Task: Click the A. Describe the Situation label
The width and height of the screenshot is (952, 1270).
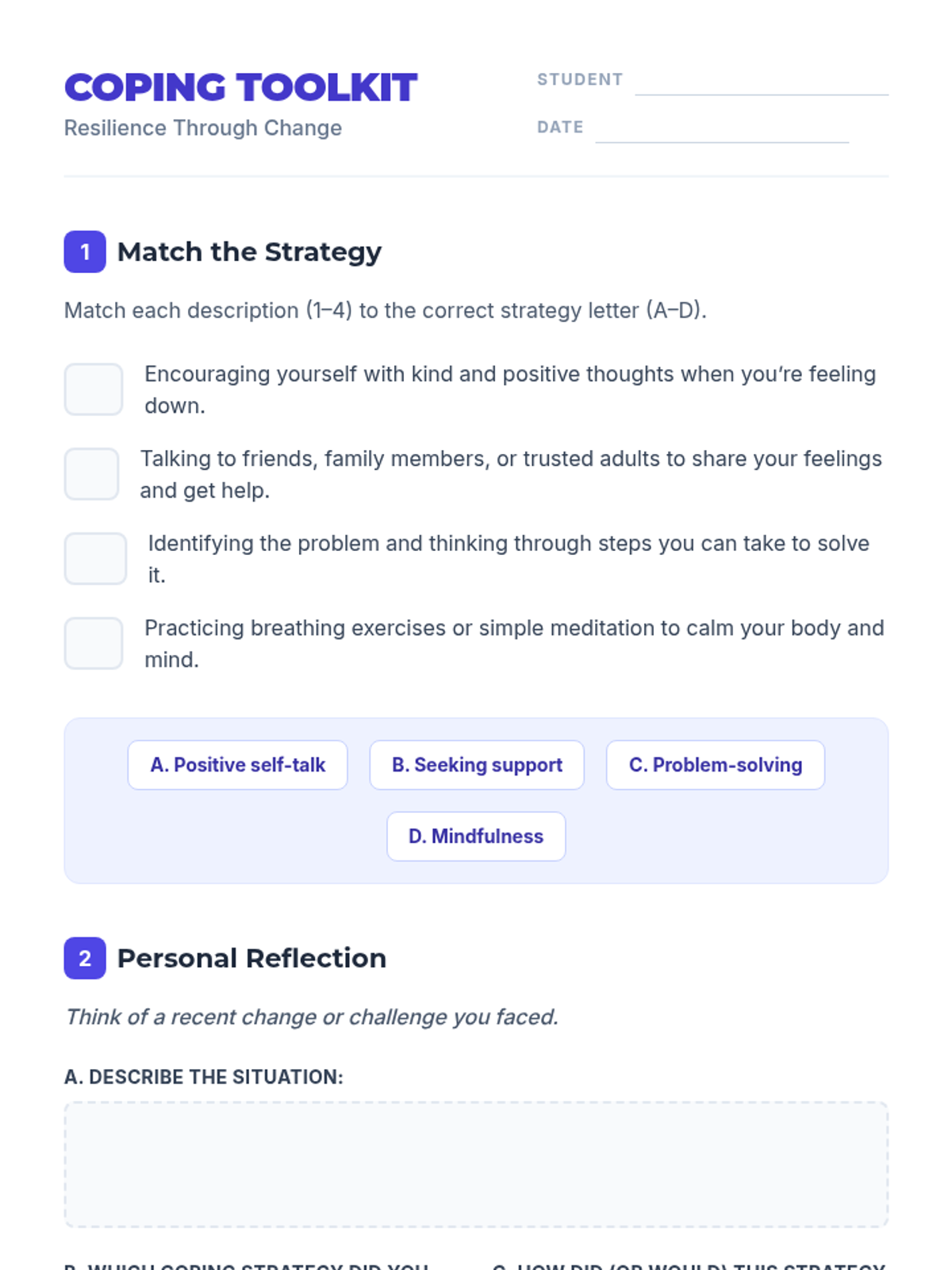Action: pos(204,1077)
